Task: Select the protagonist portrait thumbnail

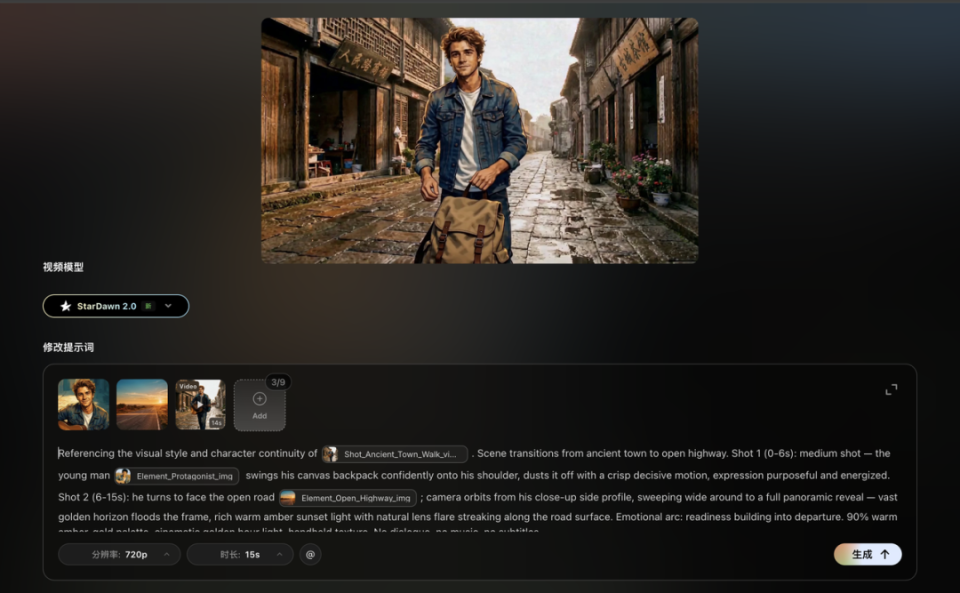Action: pyautogui.click(x=84, y=405)
